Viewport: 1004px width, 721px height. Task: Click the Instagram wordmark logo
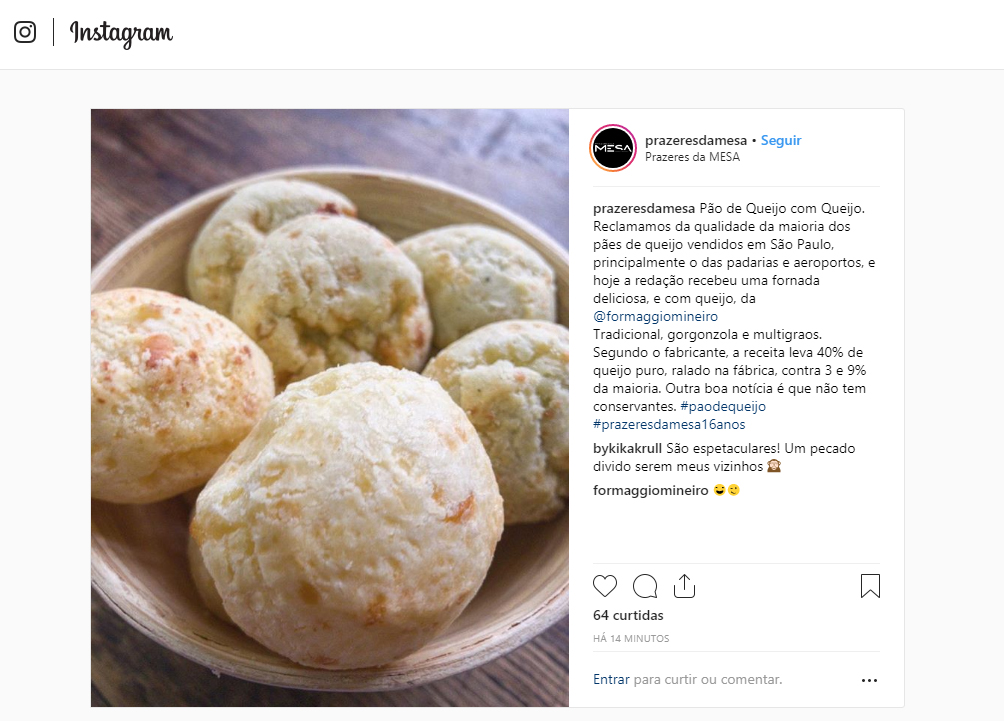pos(121,33)
